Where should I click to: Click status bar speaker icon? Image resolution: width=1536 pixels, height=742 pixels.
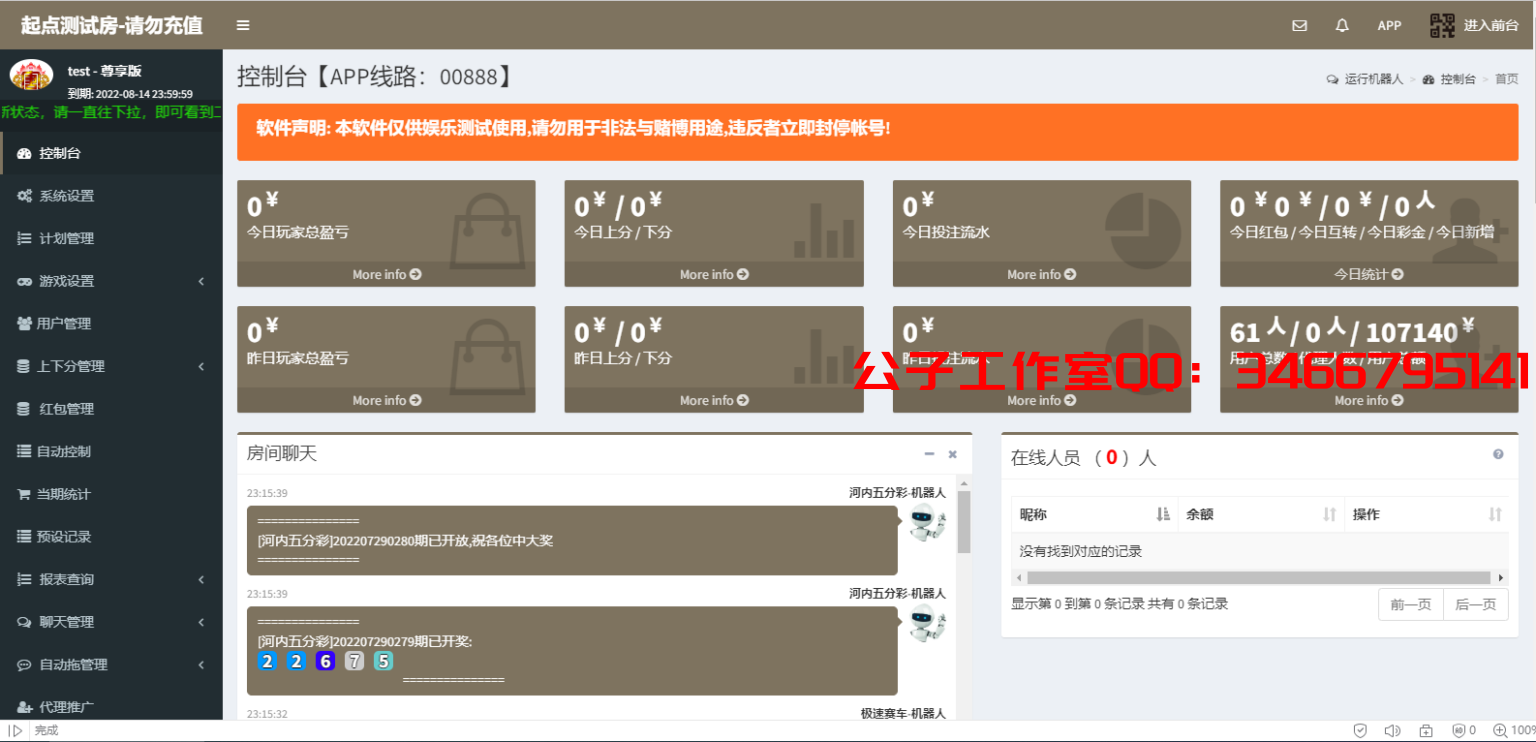1392,731
